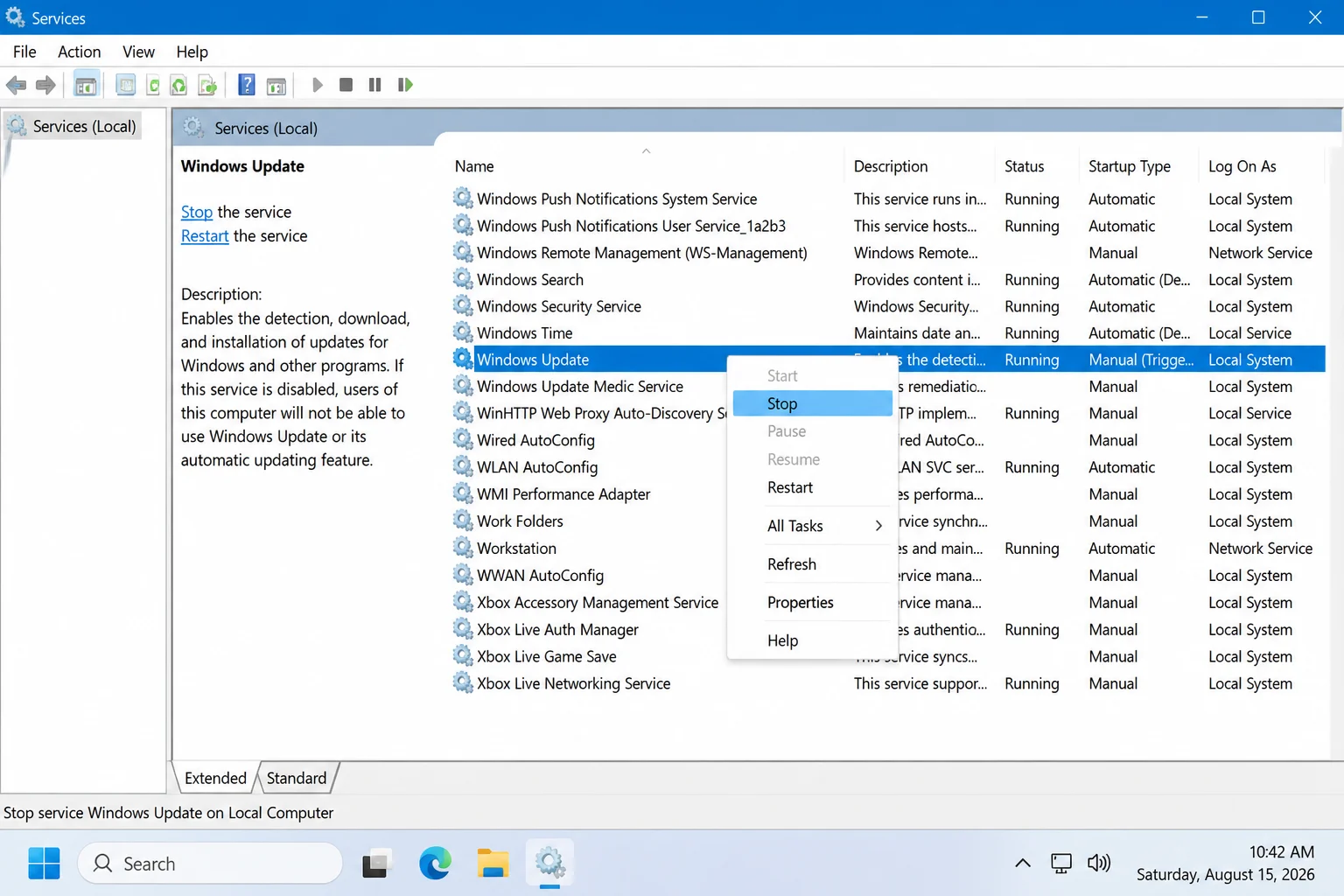Click the network icon in system tray

point(1061,864)
